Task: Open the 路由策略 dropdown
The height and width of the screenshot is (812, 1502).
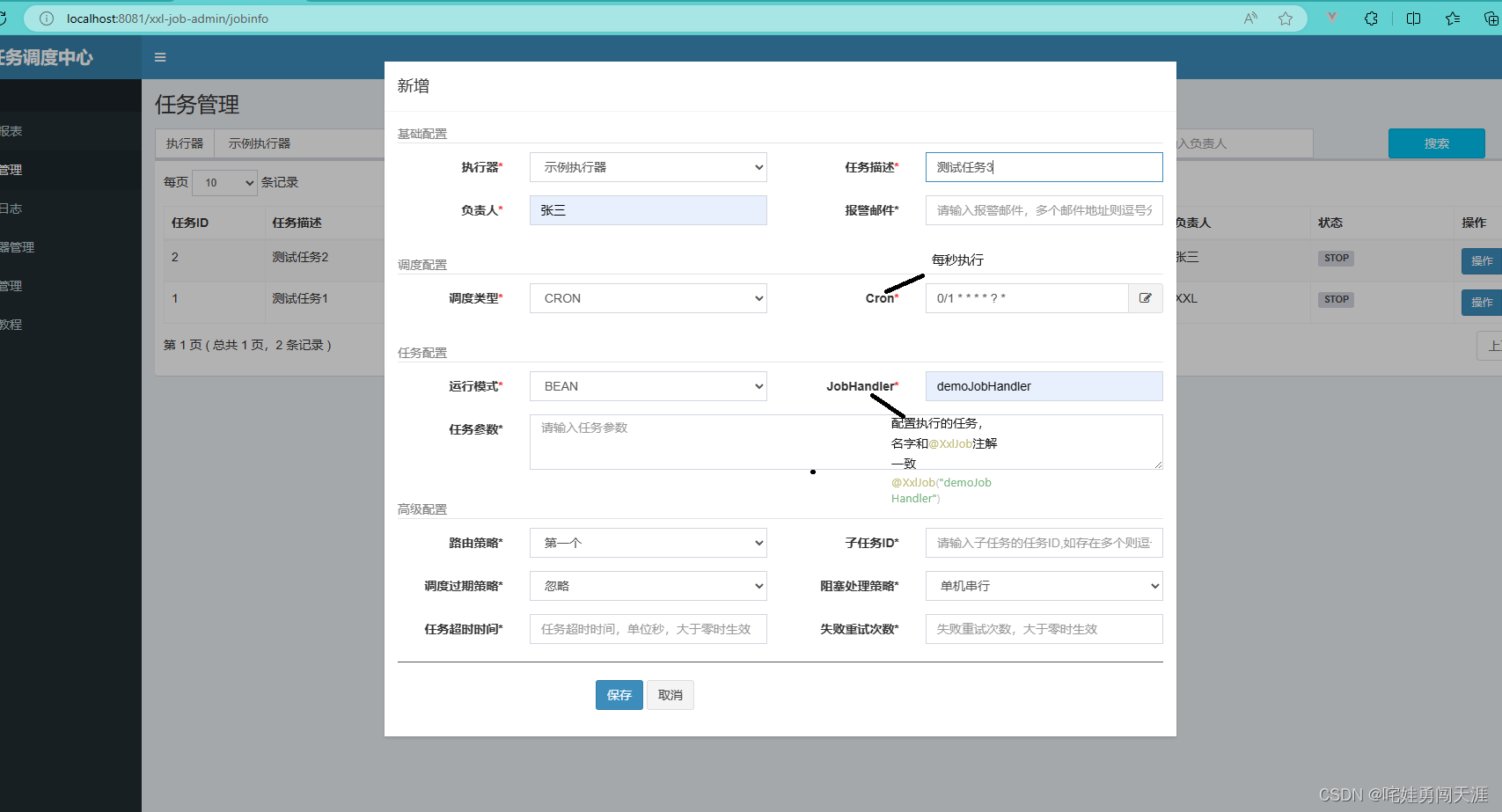Action: click(648, 543)
